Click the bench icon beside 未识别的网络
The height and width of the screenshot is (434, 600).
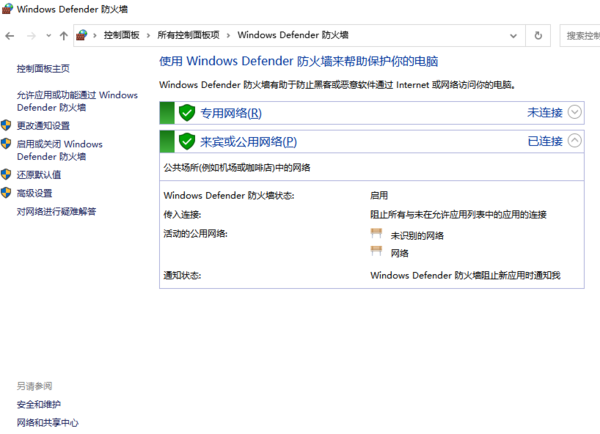pyautogui.click(x=376, y=234)
